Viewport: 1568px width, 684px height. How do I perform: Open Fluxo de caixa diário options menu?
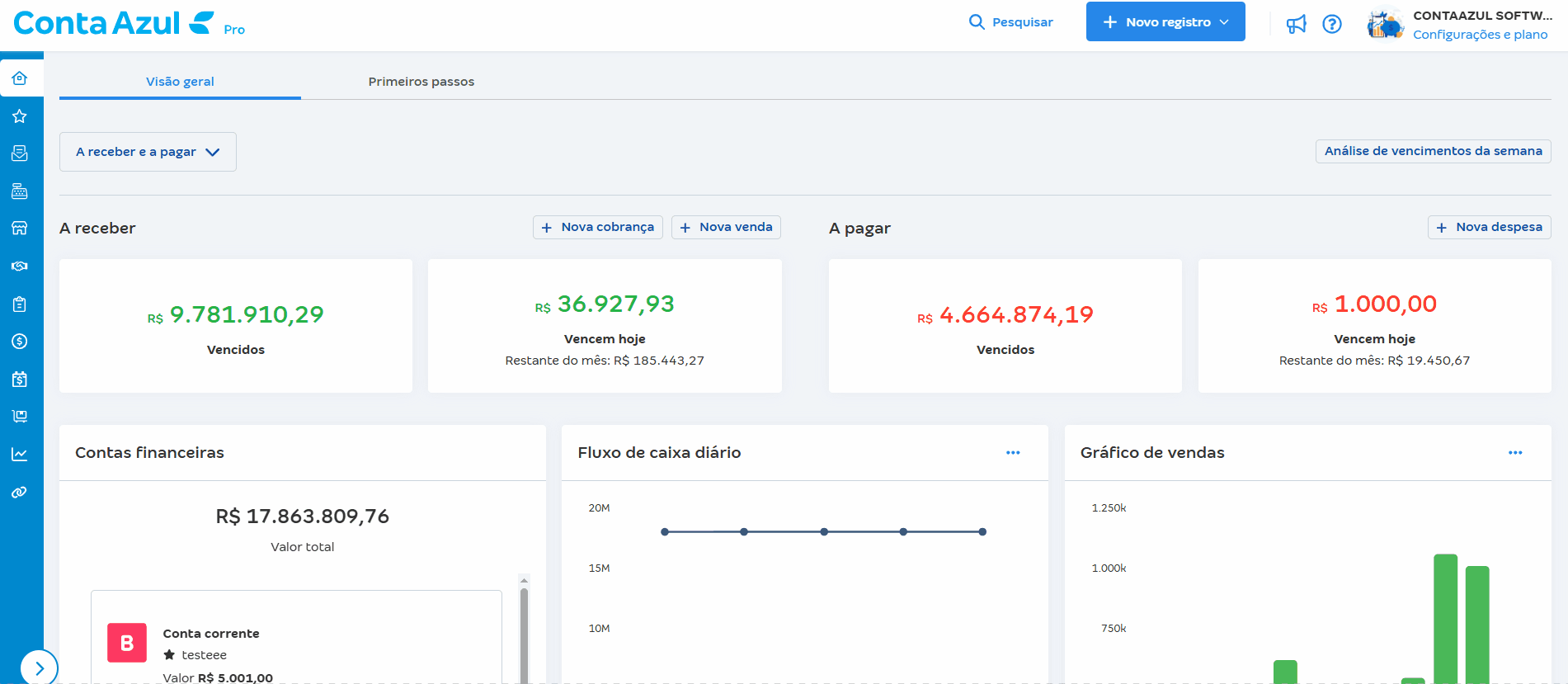[1012, 453]
